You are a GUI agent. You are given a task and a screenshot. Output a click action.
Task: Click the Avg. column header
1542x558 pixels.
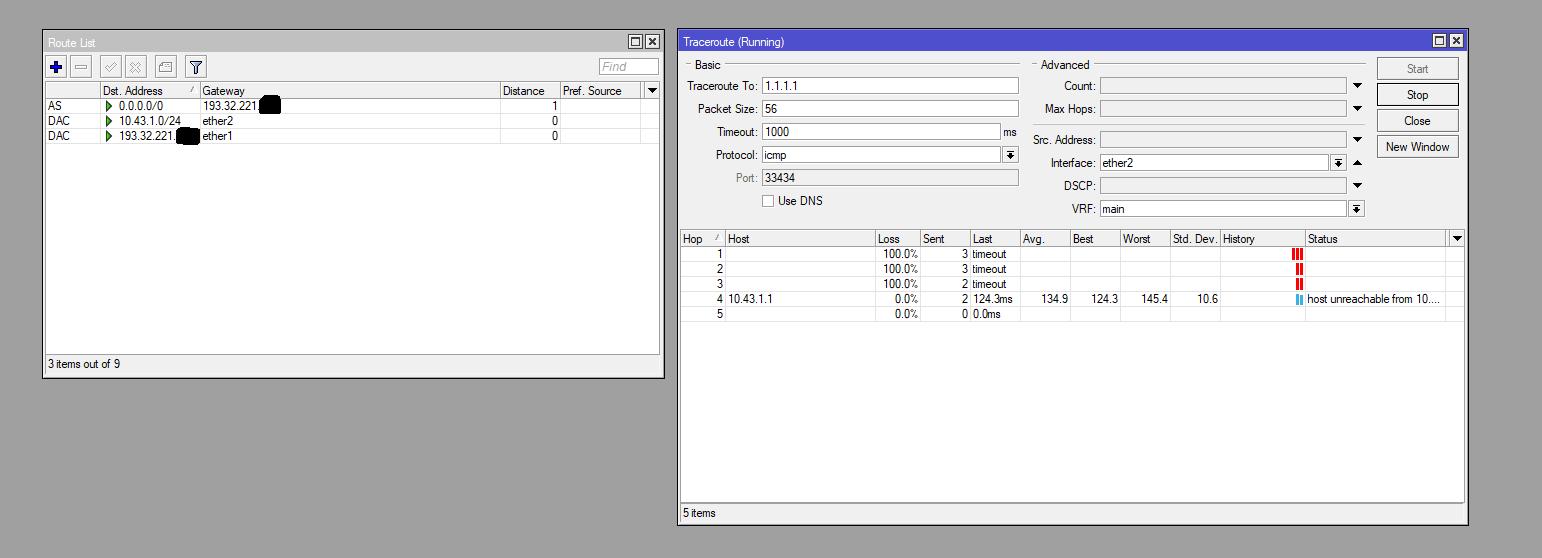point(1045,238)
